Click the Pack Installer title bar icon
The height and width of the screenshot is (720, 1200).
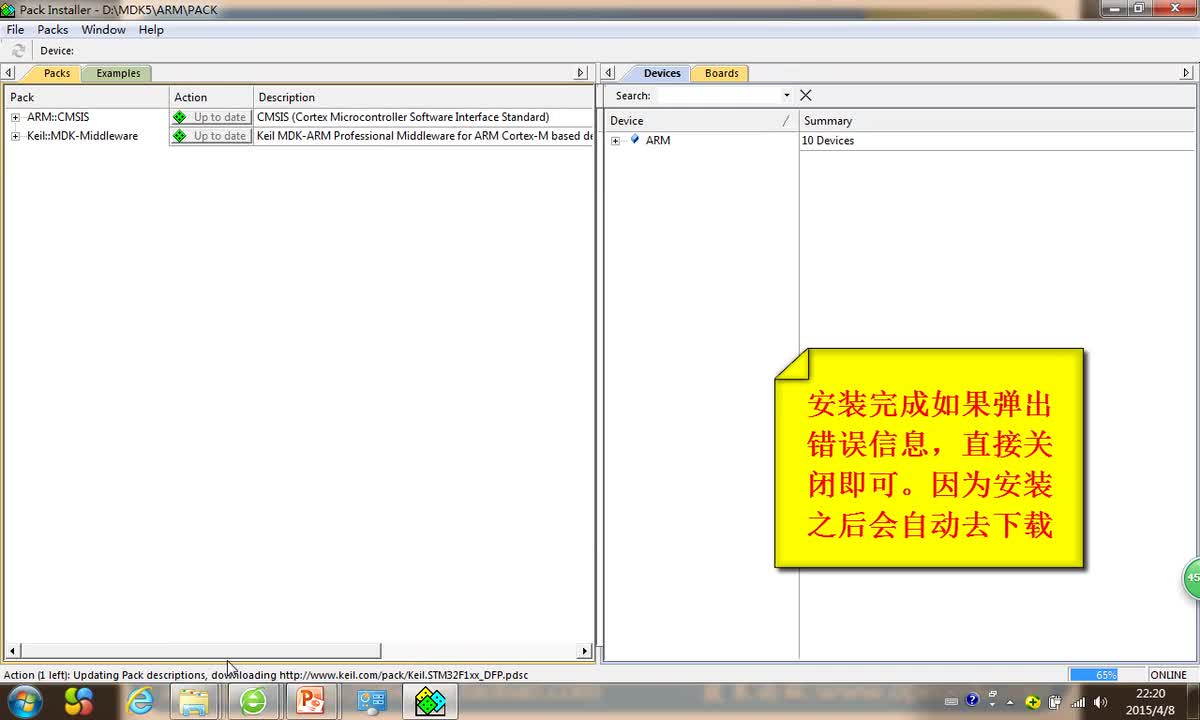8,10
